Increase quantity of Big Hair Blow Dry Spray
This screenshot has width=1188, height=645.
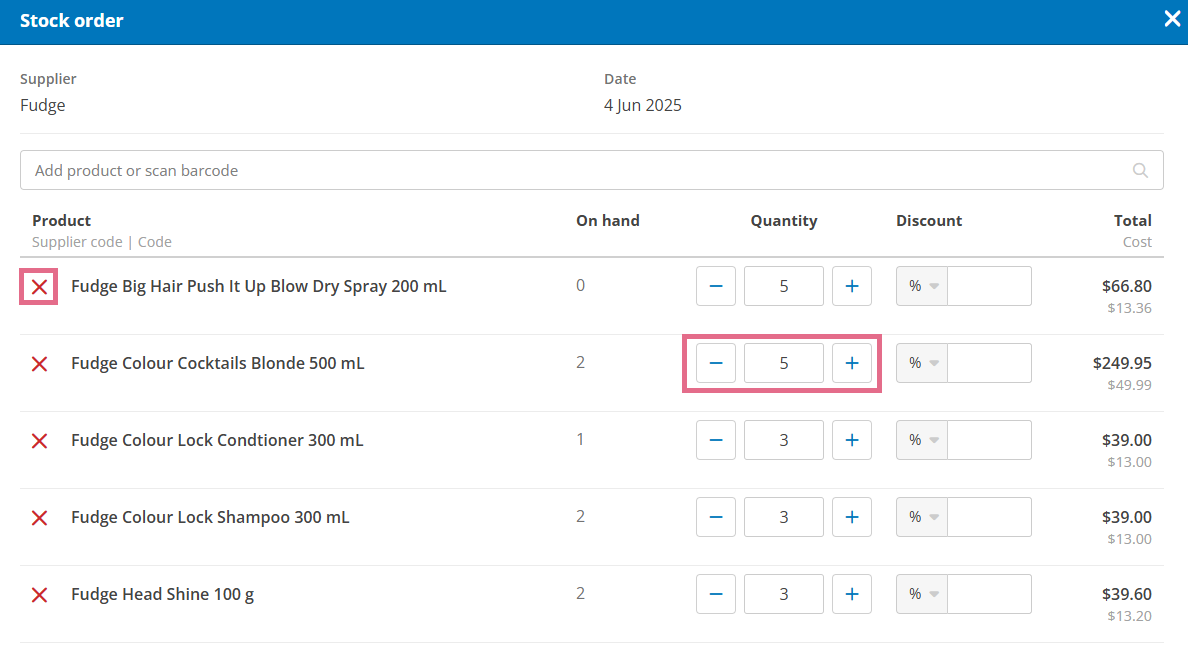(851, 286)
